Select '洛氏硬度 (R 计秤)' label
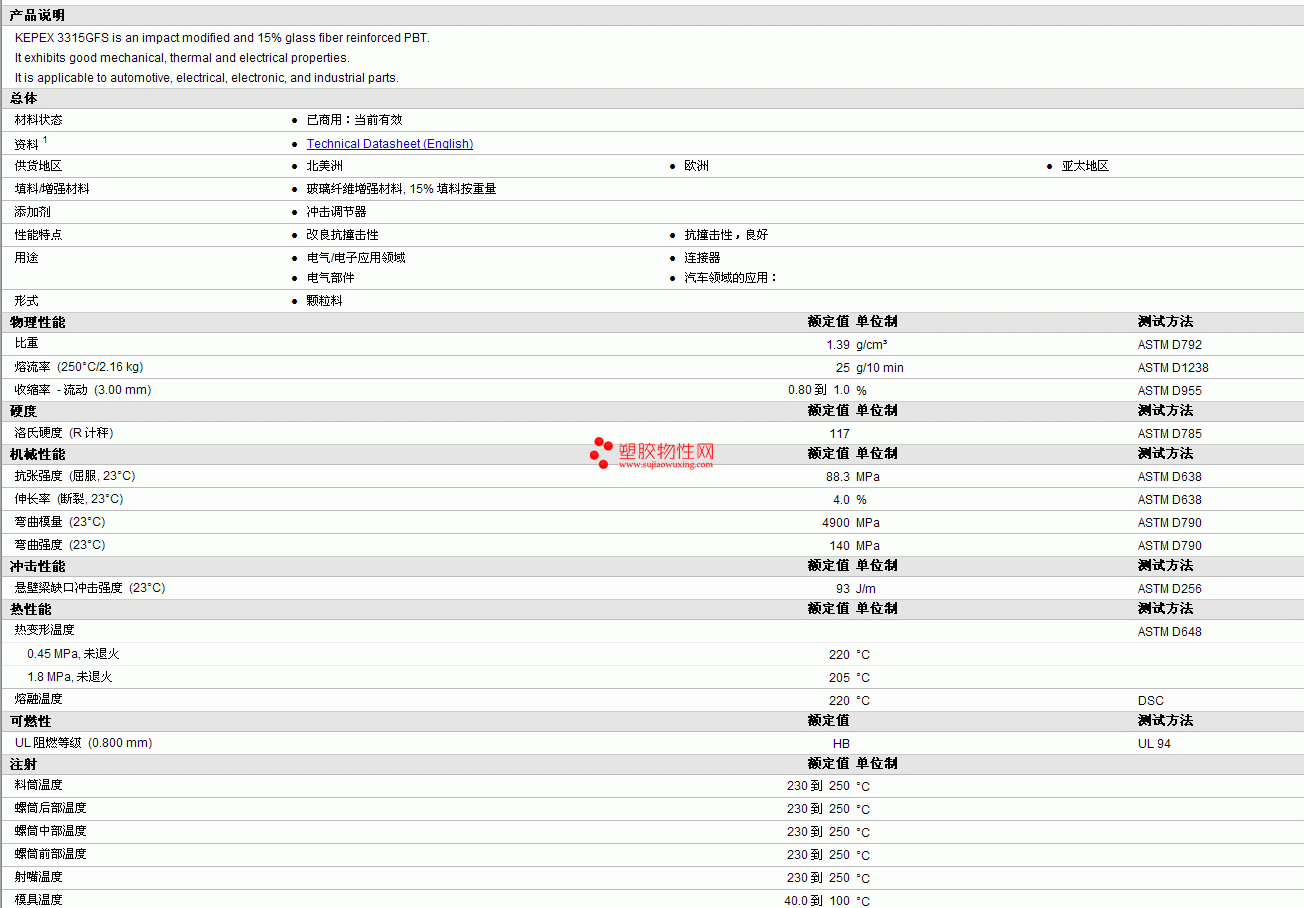This screenshot has height=908, width=1304. [64, 433]
